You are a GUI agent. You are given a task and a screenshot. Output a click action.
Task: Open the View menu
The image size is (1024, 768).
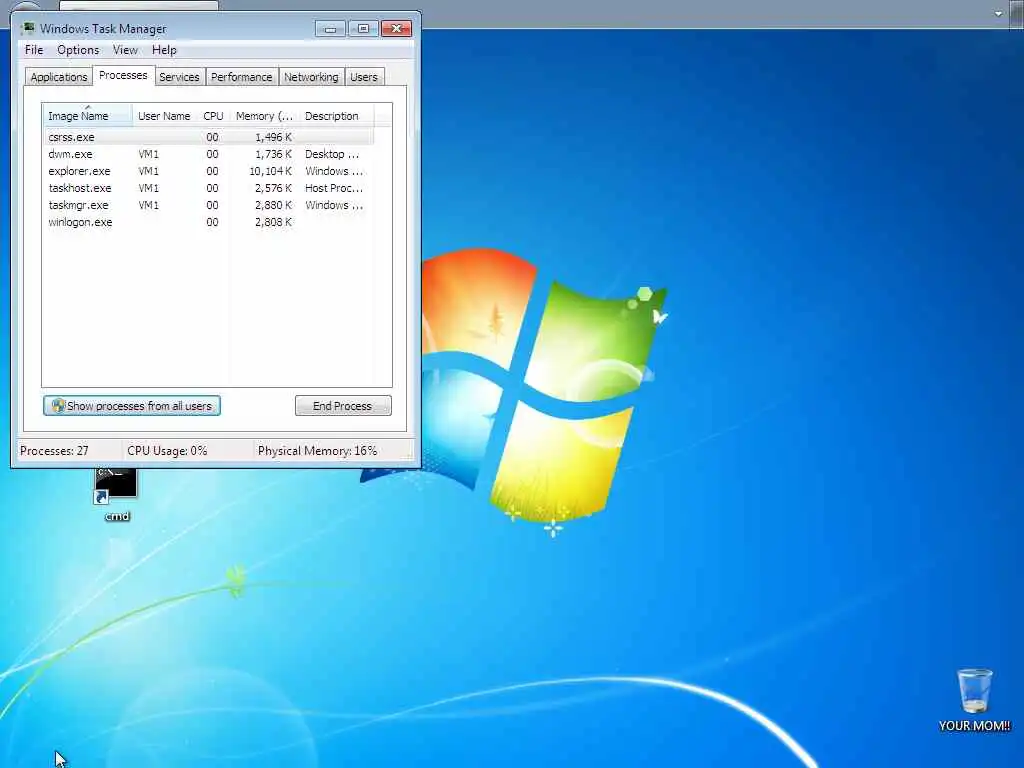(x=125, y=50)
